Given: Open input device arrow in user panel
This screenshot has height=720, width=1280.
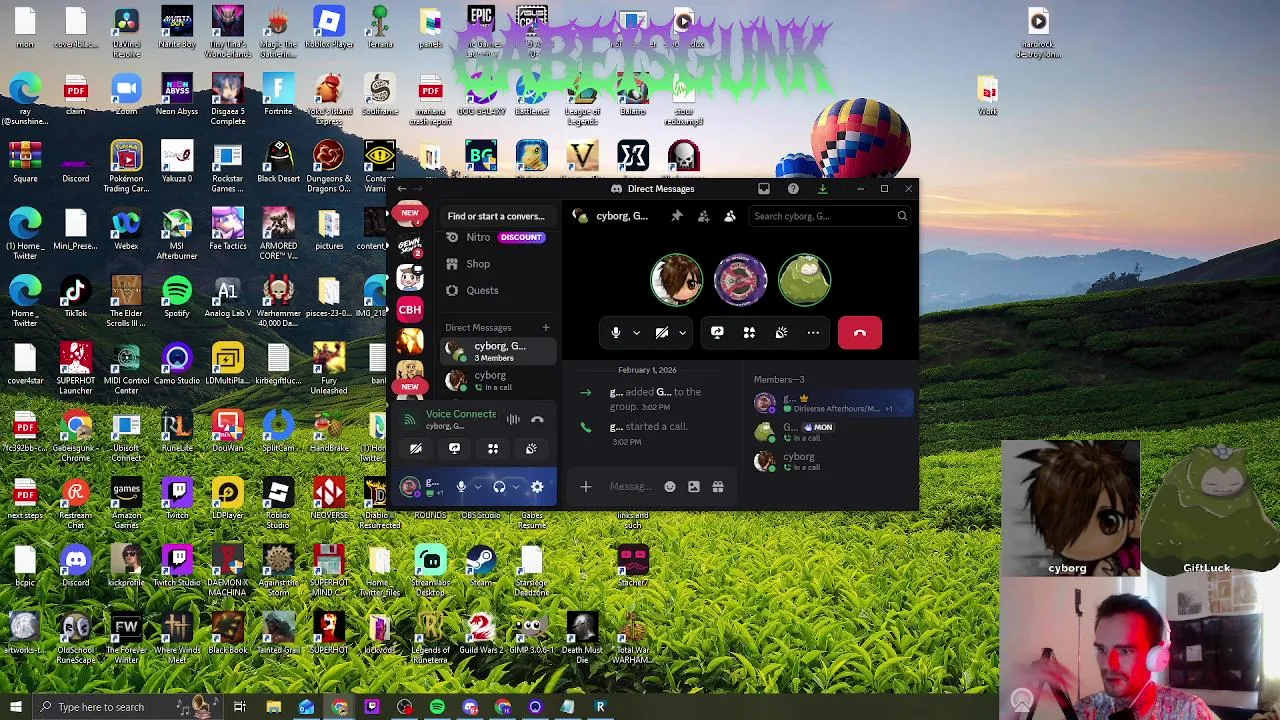Looking at the screenshot, I should tap(478, 487).
